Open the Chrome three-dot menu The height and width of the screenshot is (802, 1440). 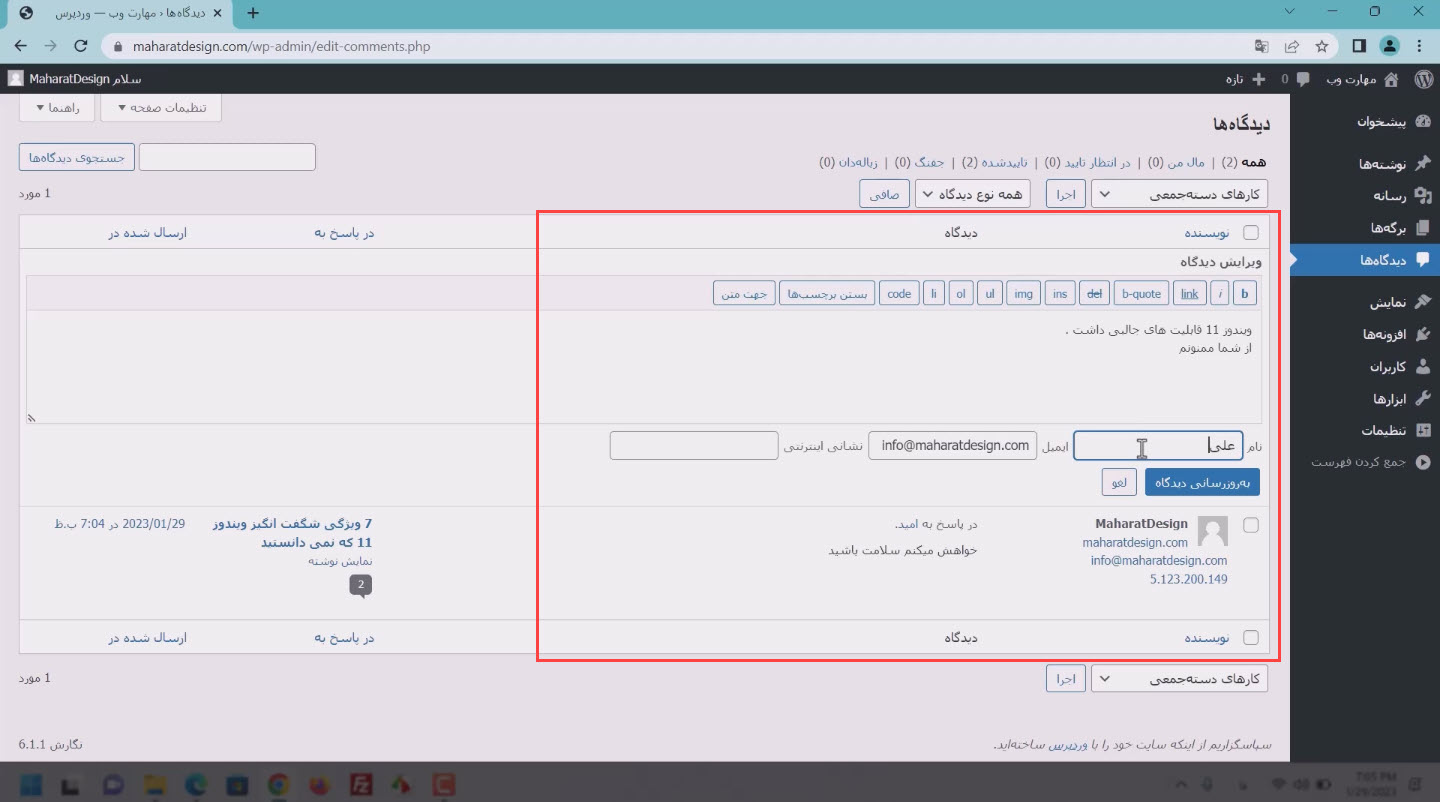click(x=1420, y=46)
